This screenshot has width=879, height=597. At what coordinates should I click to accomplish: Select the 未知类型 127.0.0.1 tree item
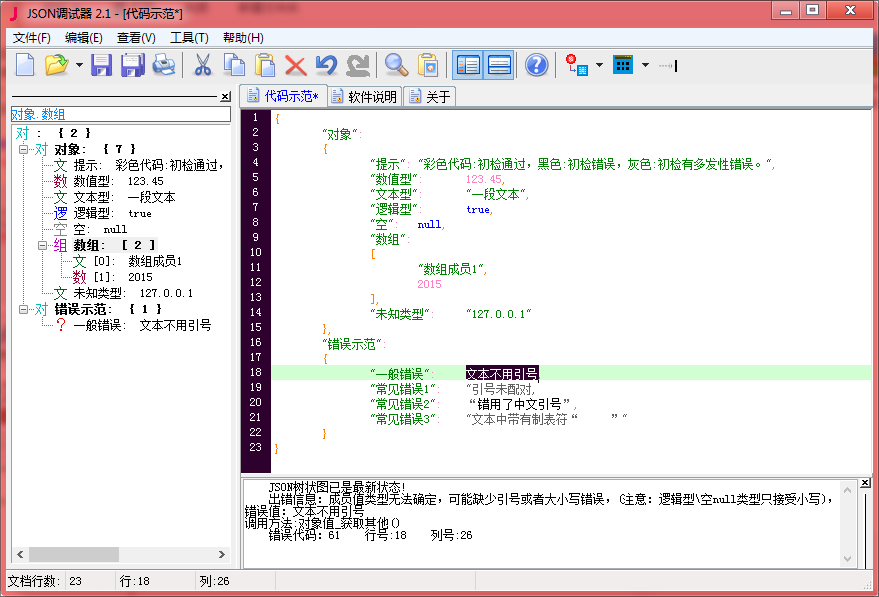tap(123, 293)
